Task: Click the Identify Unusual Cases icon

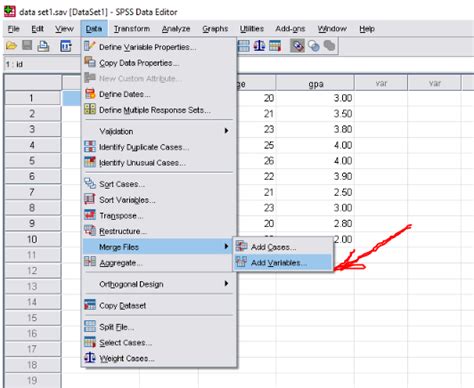Action: point(90,162)
